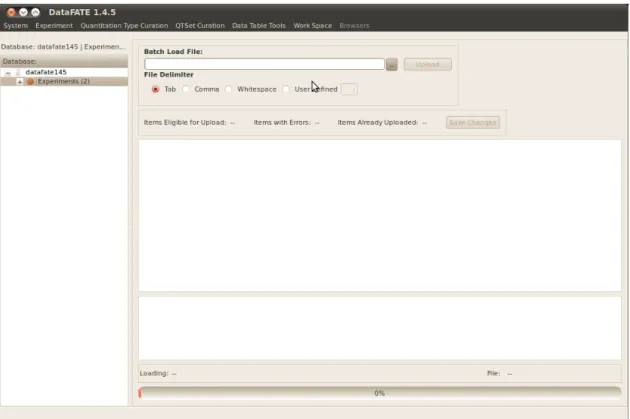The height and width of the screenshot is (419, 630).
Task: Click the datafate145 database icon
Action: pos(18,73)
